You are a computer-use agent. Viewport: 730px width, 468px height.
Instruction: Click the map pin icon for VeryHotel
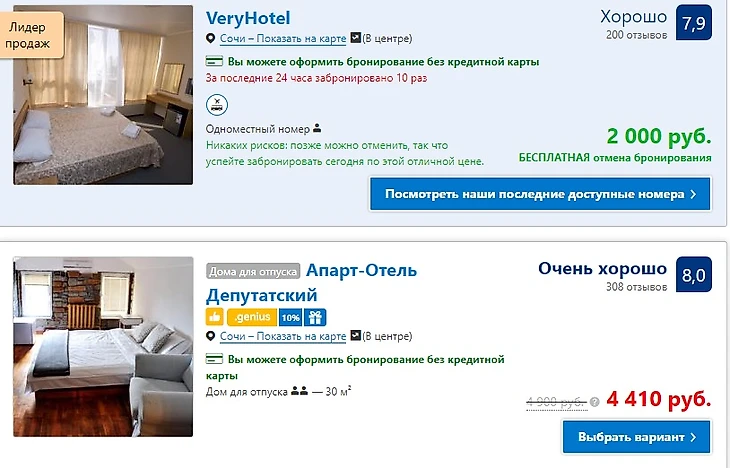click(x=210, y=38)
